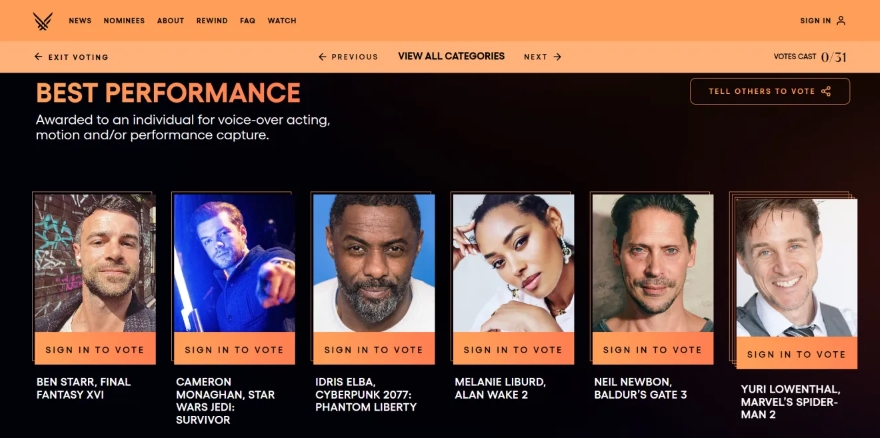The width and height of the screenshot is (880, 438).
Task: Select Neil Newbon's nominee photo
Action: click(x=653, y=262)
